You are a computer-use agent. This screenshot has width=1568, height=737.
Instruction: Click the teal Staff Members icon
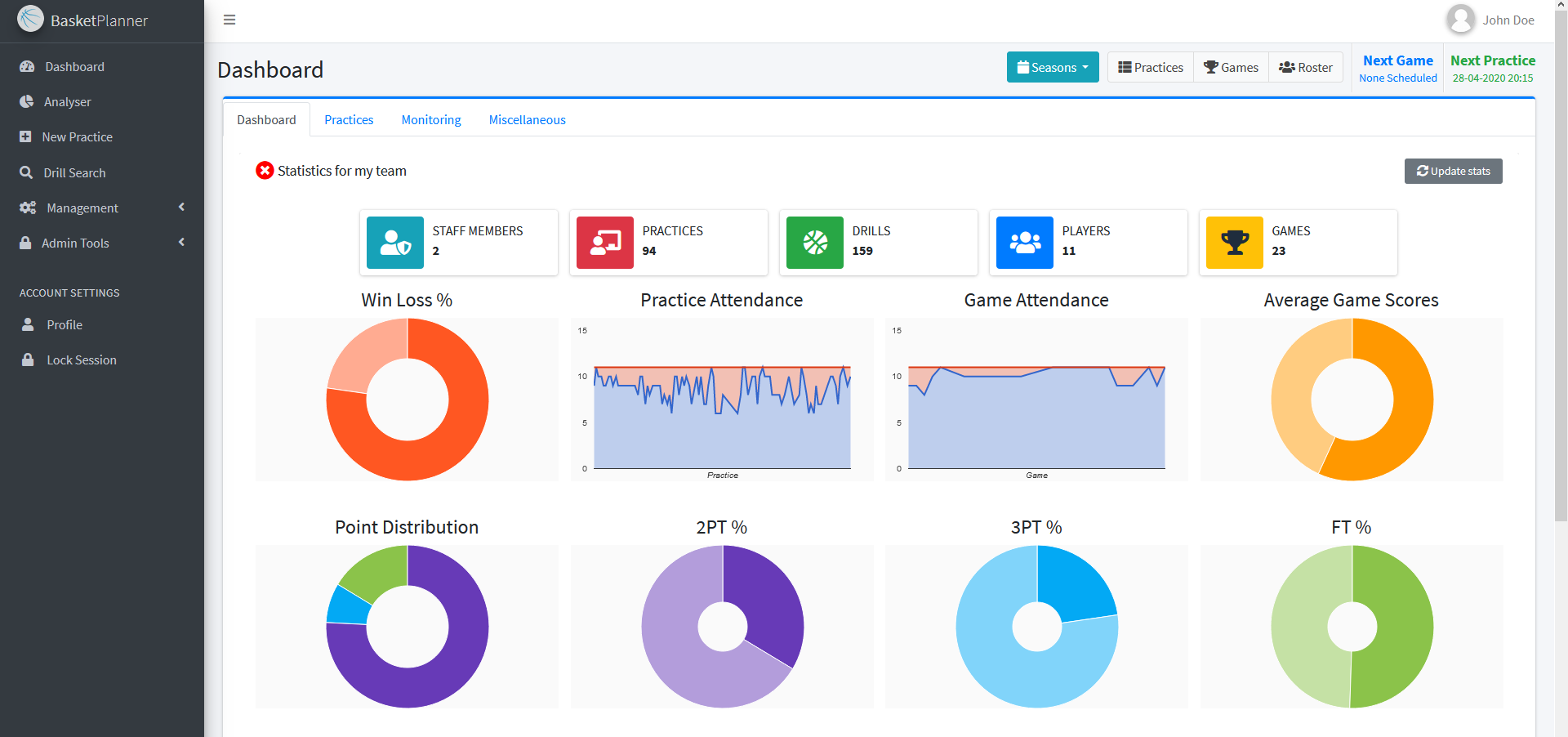395,243
